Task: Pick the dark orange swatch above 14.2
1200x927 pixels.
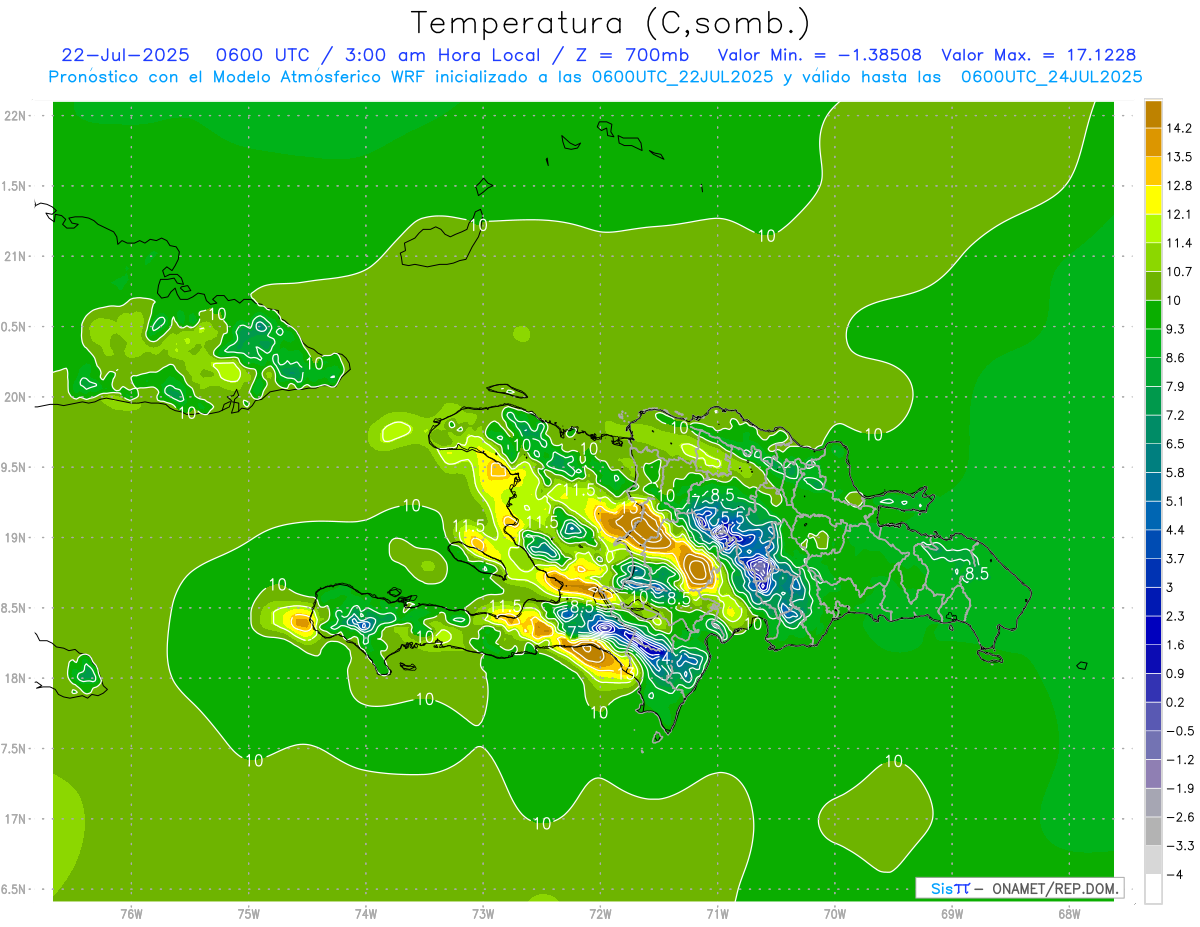Action: pos(1153,114)
